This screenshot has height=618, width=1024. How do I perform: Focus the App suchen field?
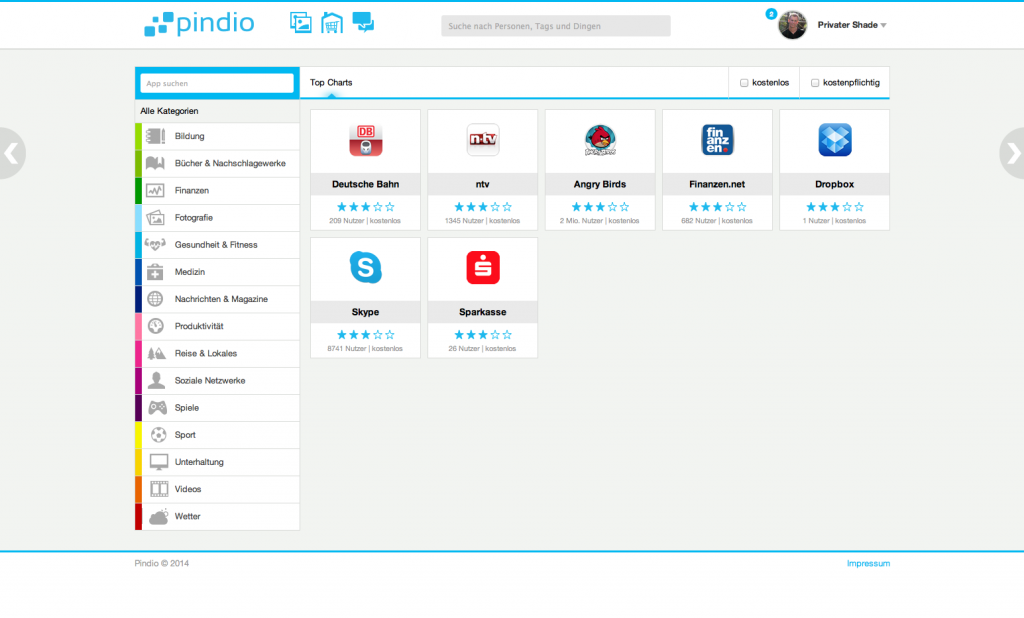217,83
